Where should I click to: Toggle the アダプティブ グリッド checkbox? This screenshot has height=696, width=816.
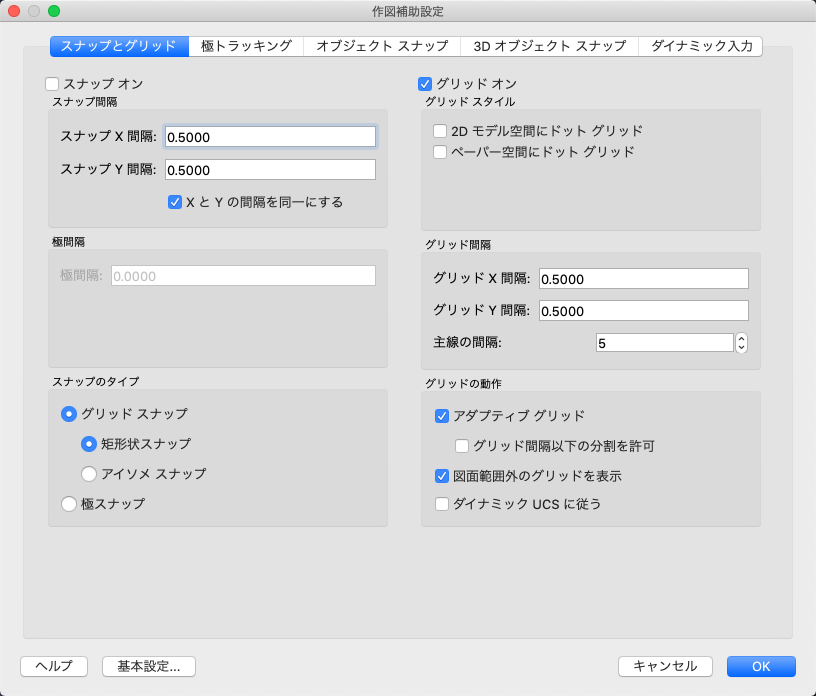pos(442,416)
